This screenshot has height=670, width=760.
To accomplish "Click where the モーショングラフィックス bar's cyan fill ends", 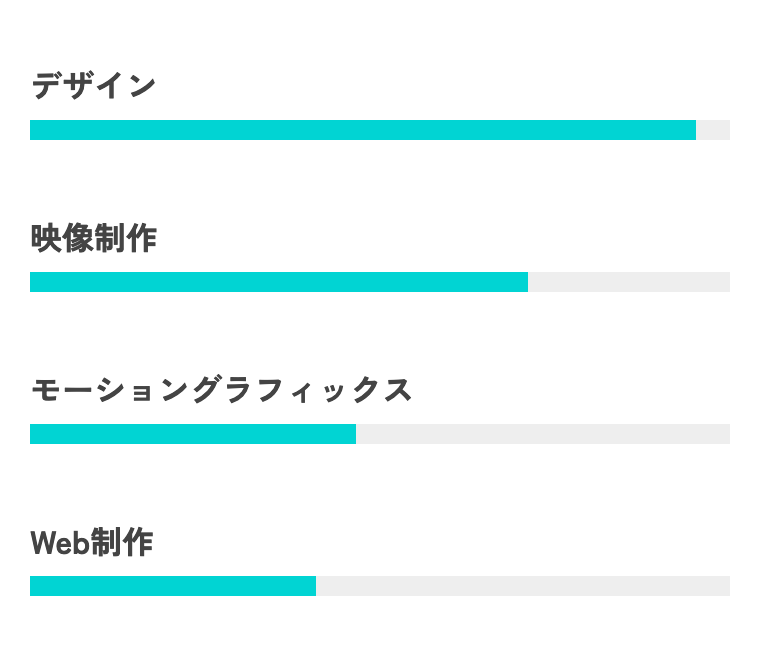I will (x=355, y=434).
